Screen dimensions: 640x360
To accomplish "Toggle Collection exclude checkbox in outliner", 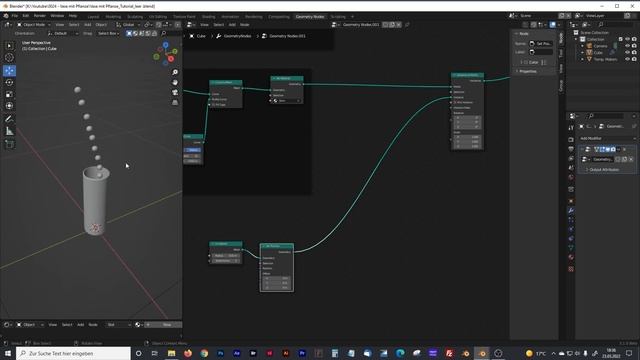I will [620, 39].
